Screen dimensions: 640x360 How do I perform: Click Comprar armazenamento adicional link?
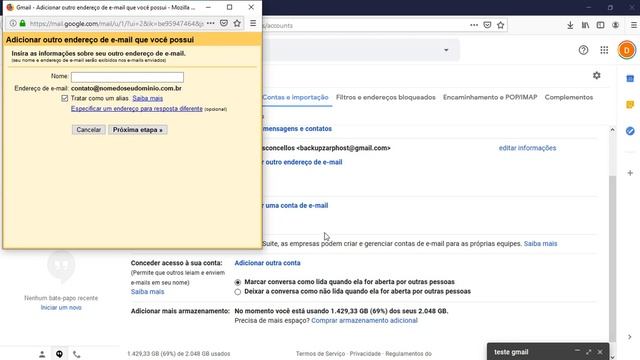click(364, 320)
